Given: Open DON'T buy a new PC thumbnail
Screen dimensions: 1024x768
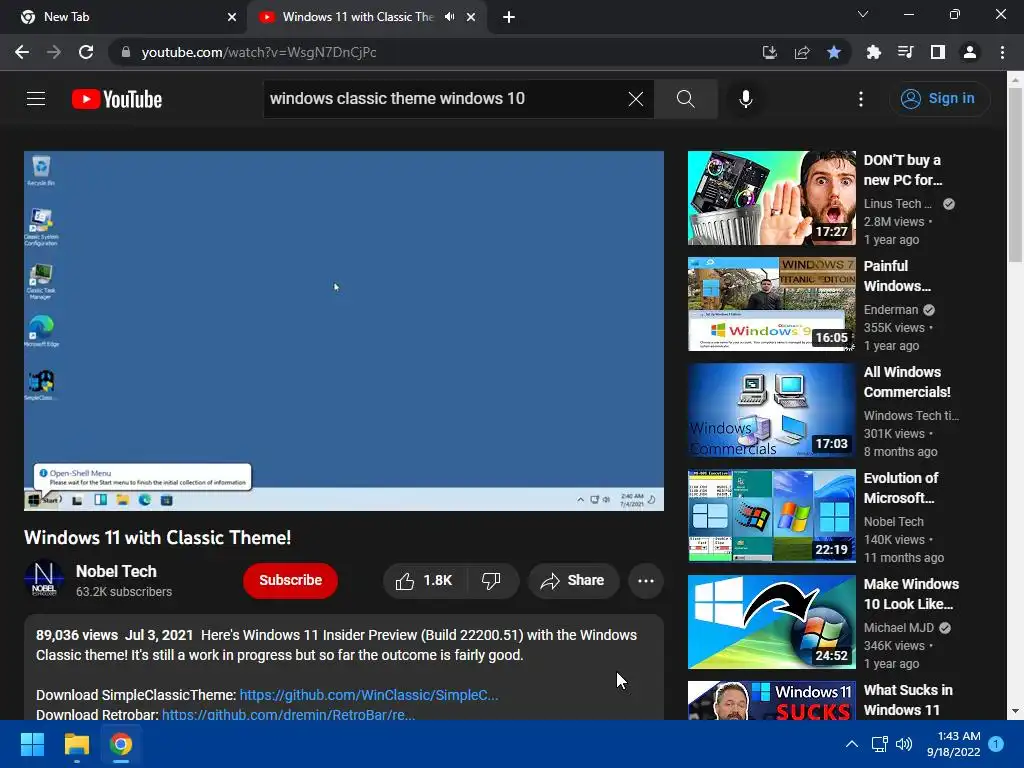Looking at the screenshot, I should (x=771, y=198).
